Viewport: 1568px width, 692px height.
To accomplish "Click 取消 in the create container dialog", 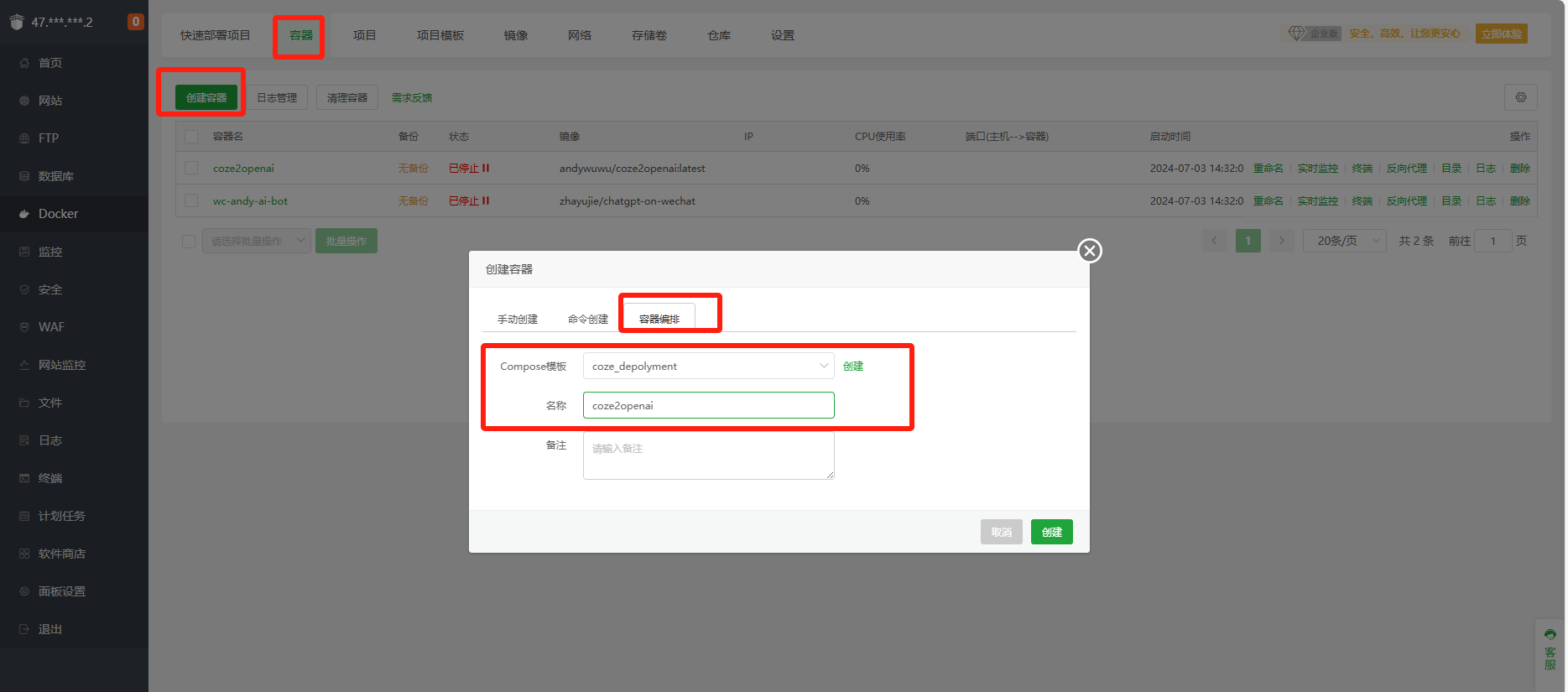I will pyautogui.click(x=1002, y=532).
